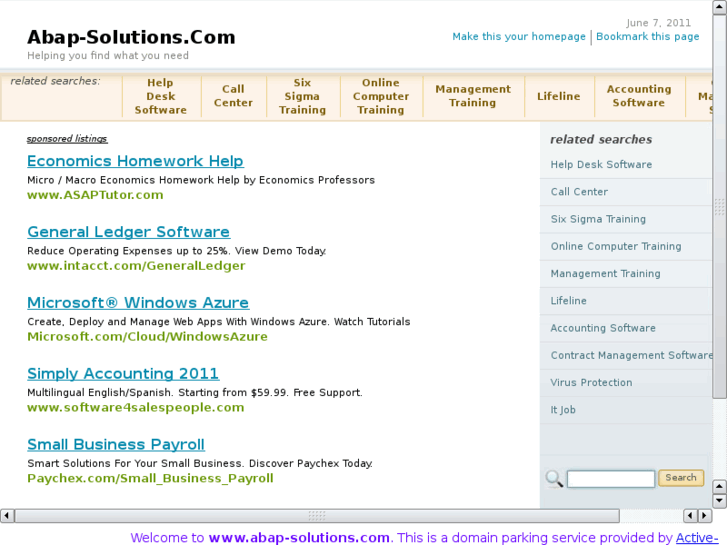The image size is (727, 545).
Task: Click www.software4salespeople.com URL
Action: point(135,408)
